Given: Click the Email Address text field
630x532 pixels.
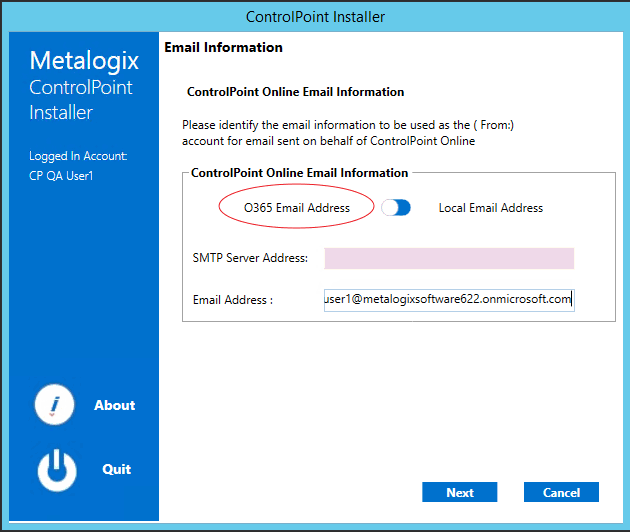Looking at the screenshot, I should pyautogui.click(x=449, y=299).
